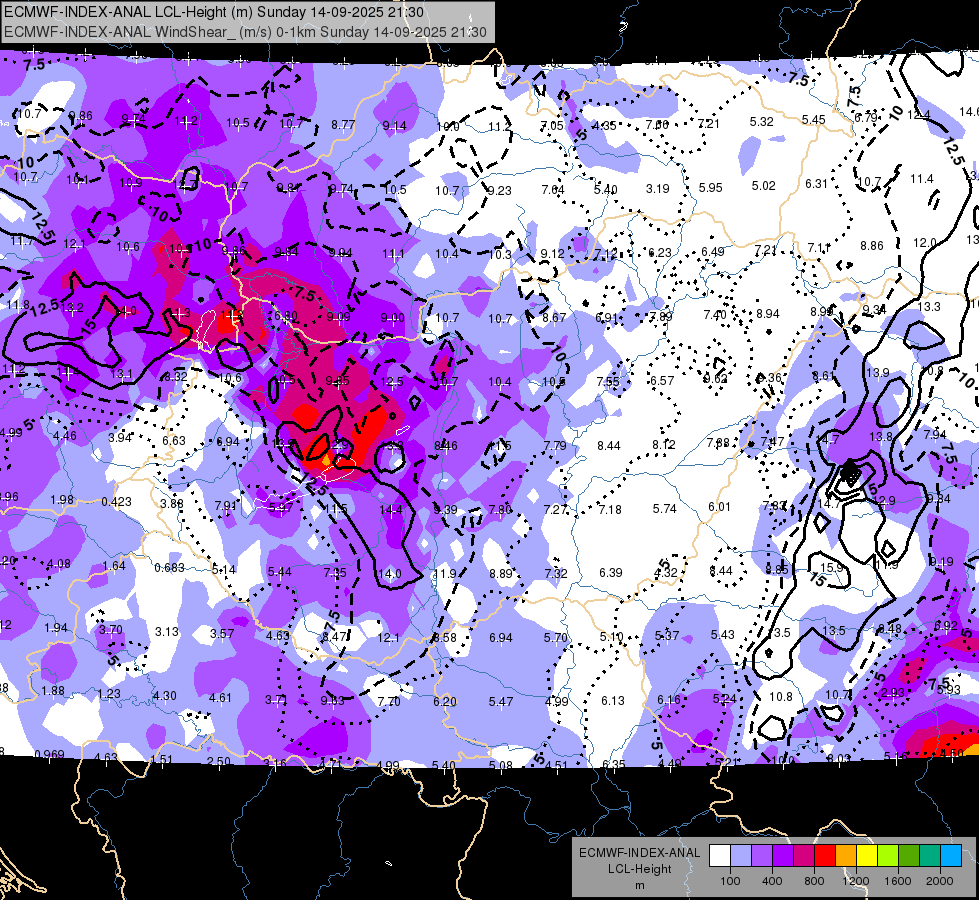Click the wind shear value "5.47"
979x900 pixels.
click(x=501, y=701)
